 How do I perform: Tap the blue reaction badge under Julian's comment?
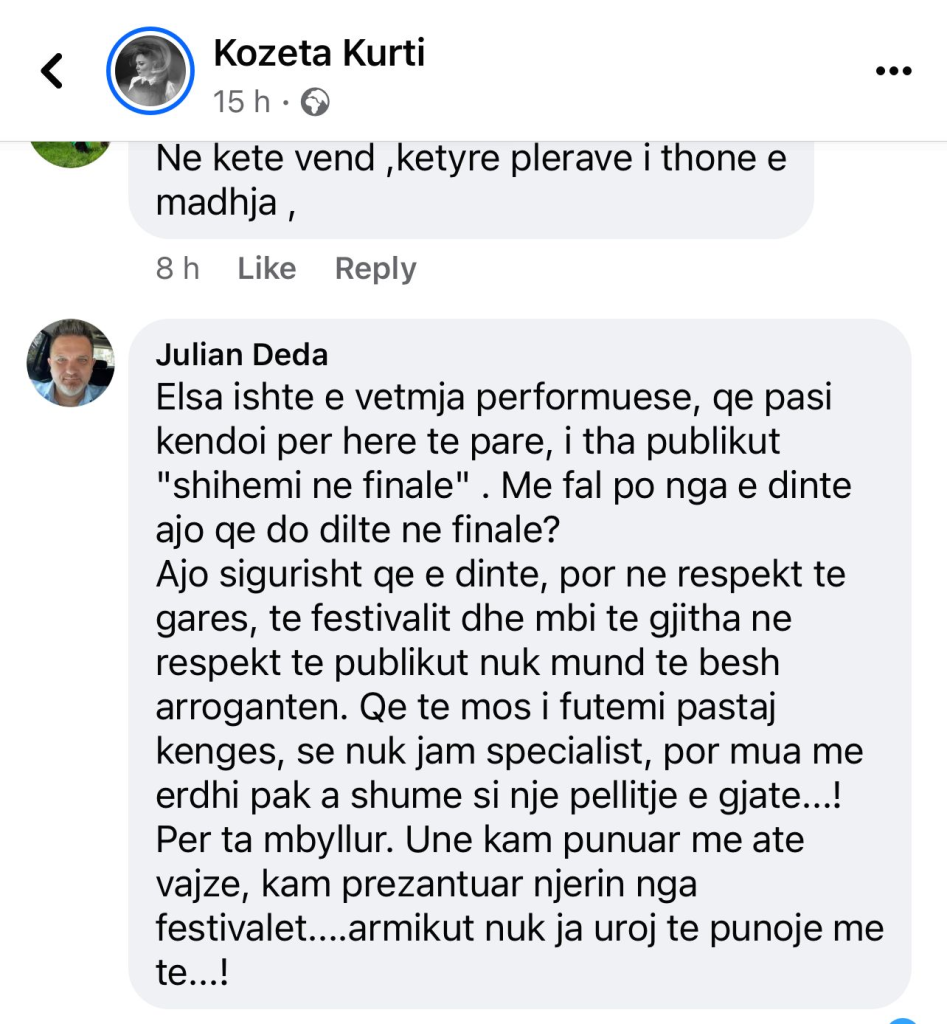tap(903, 1018)
